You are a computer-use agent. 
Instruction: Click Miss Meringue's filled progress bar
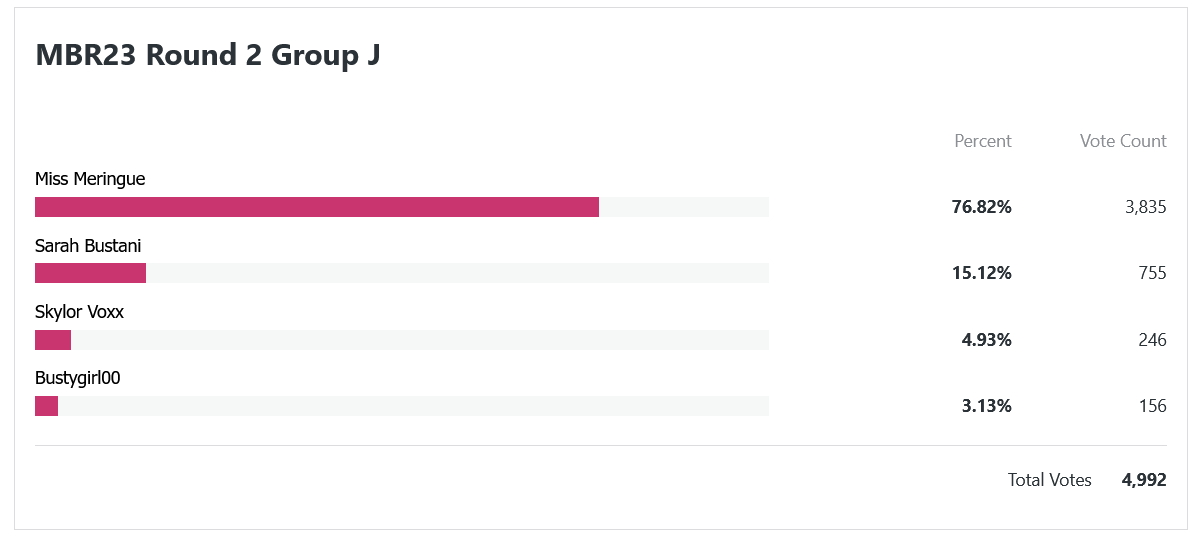pyautogui.click(x=317, y=207)
